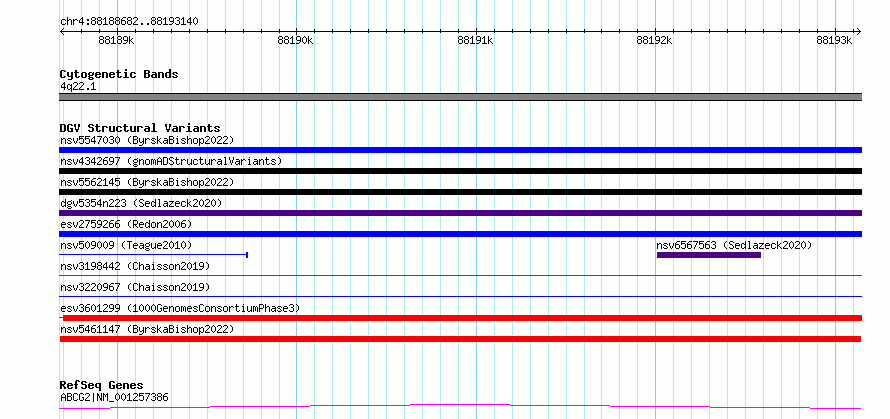
Task: Click the DGV Structural Variants track title
Action: (140, 128)
